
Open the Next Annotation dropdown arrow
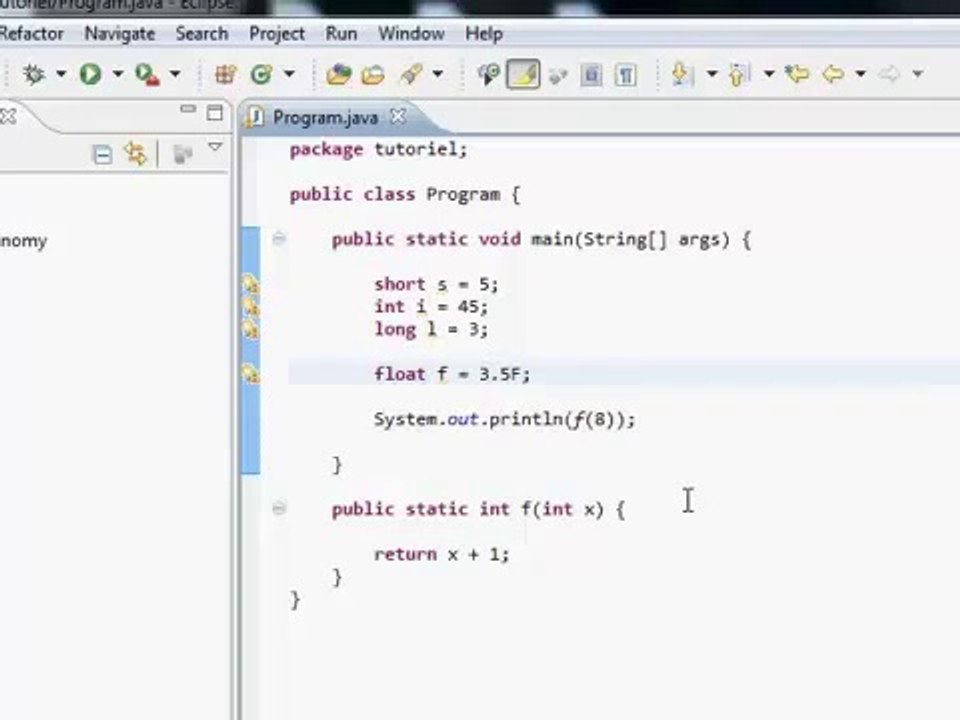point(712,74)
